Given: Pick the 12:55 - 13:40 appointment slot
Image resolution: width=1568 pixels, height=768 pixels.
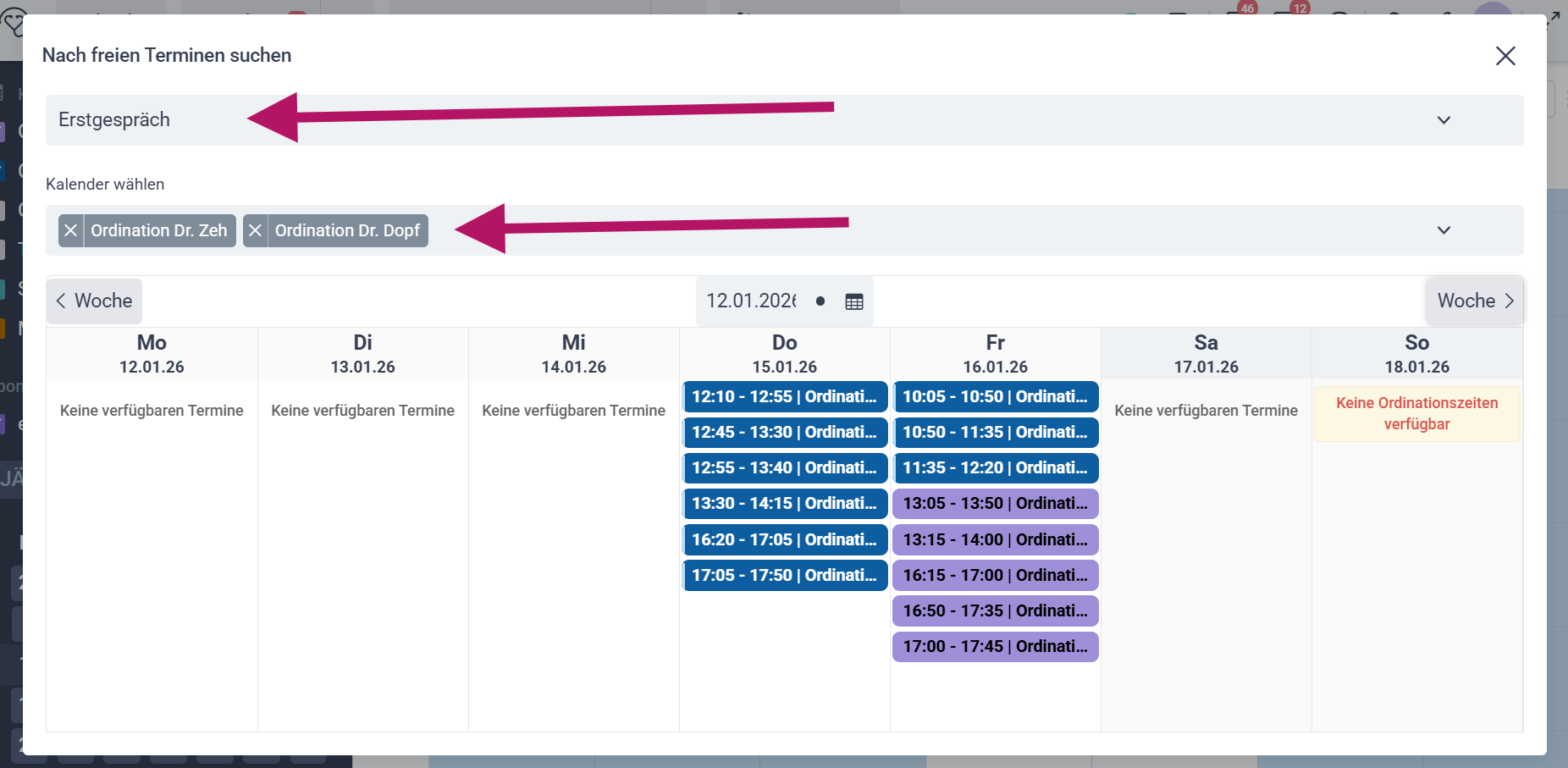Looking at the screenshot, I should [x=785, y=467].
